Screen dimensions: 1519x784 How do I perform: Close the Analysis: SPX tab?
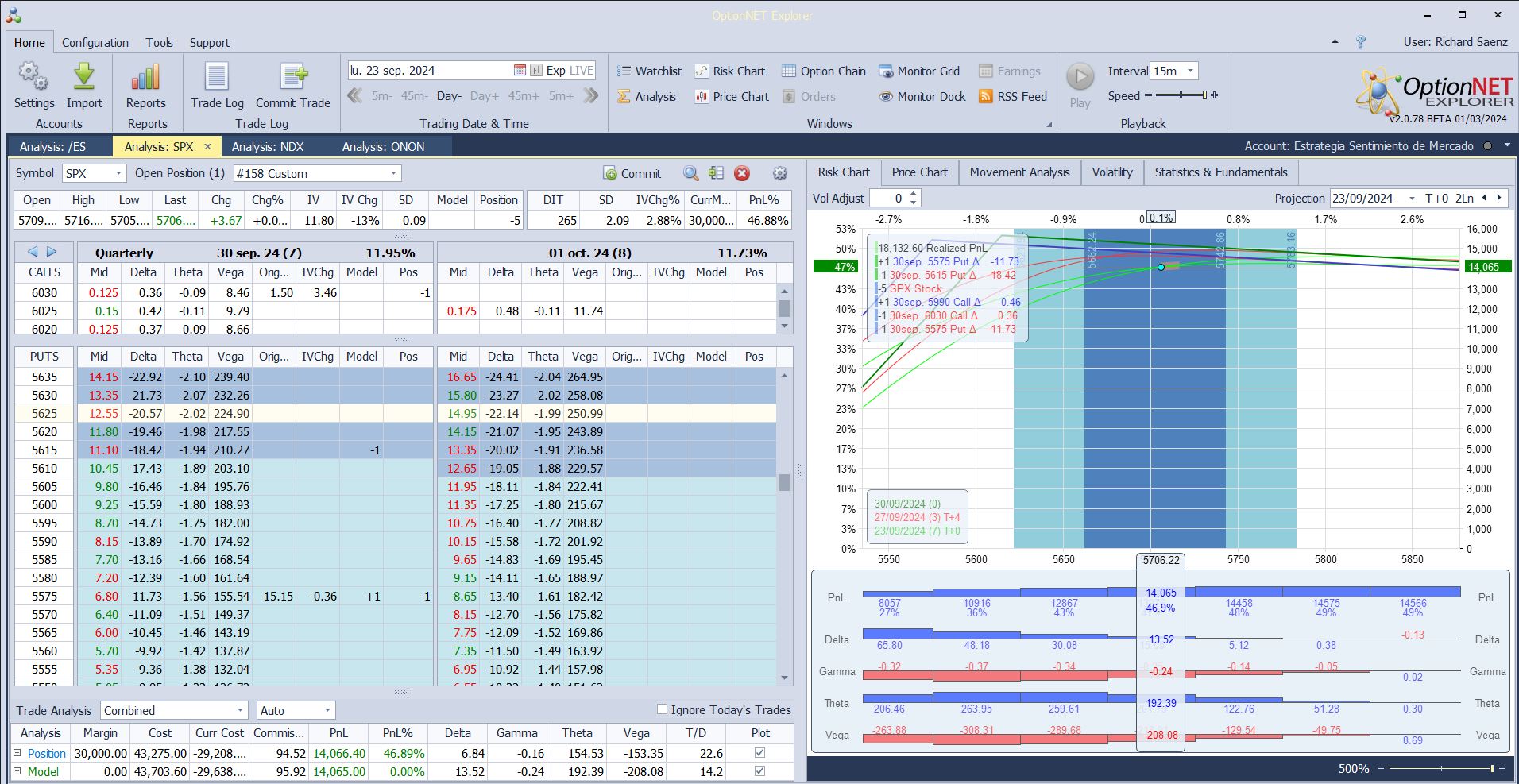(x=207, y=146)
